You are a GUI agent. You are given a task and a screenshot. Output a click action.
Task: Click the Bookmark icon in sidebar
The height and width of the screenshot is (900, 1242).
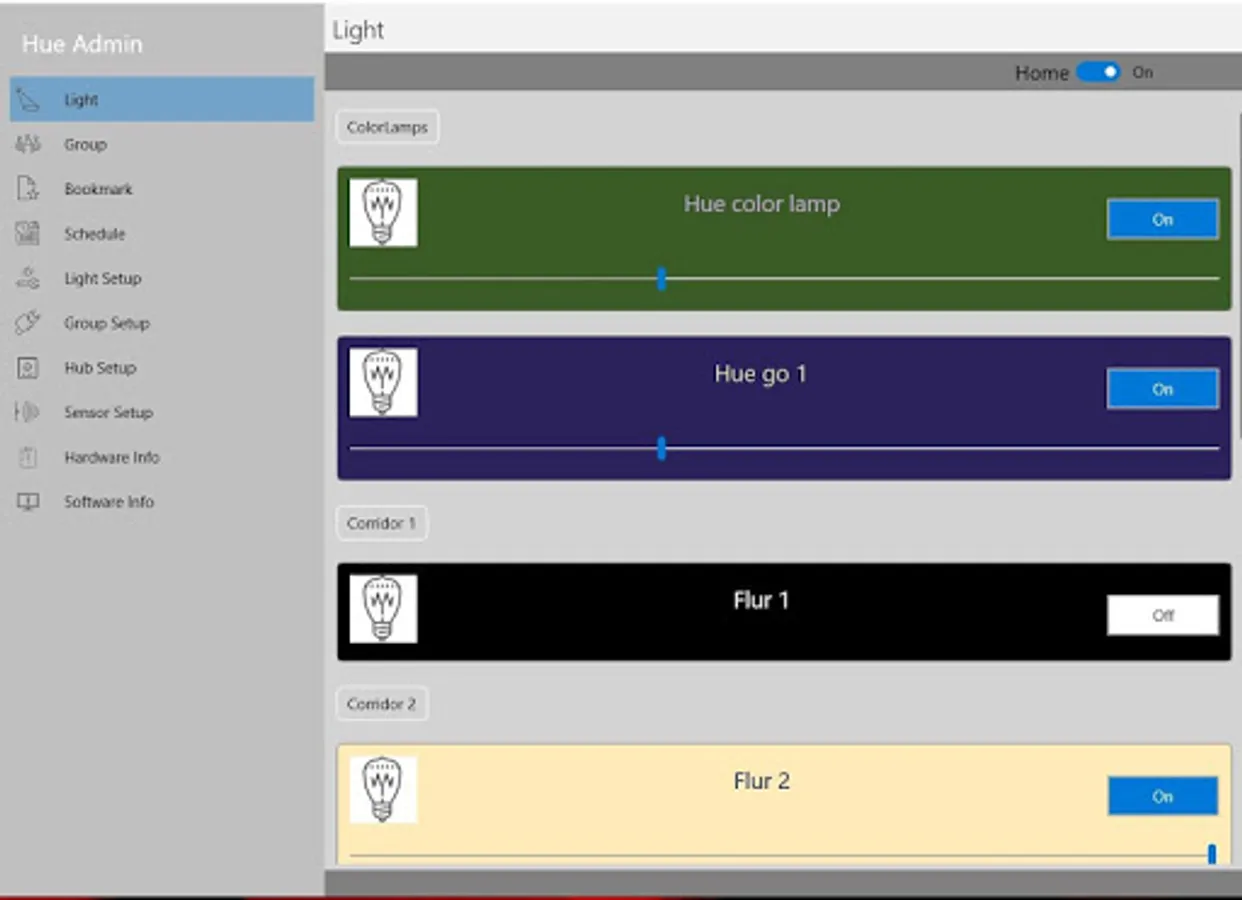point(28,189)
